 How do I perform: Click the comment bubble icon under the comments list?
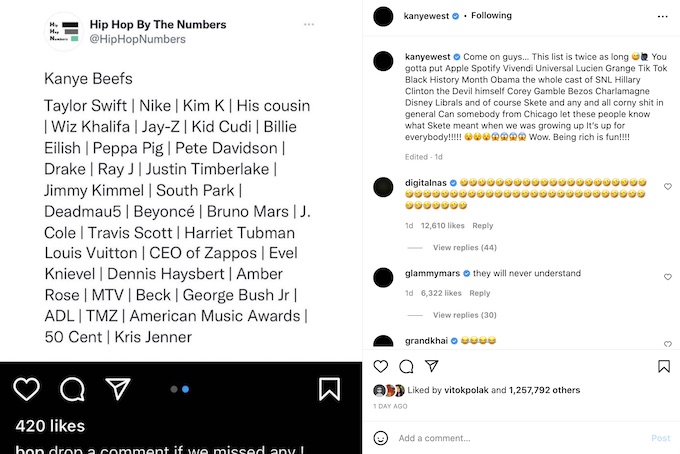407,367
